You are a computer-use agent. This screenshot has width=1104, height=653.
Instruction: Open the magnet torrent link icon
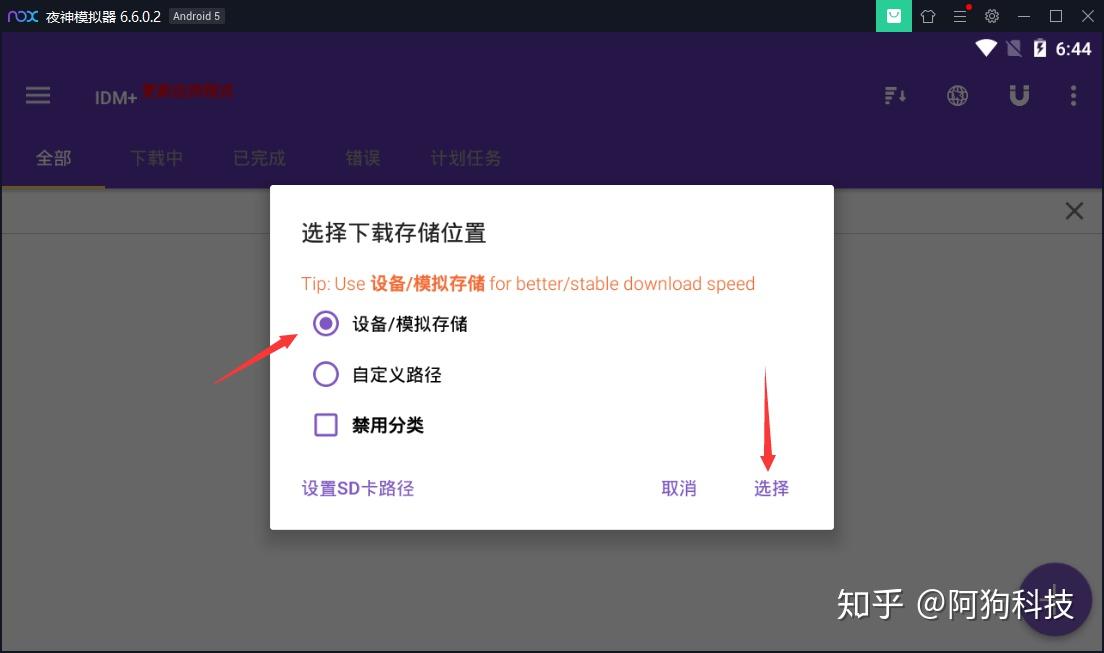click(x=1019, y=95)
